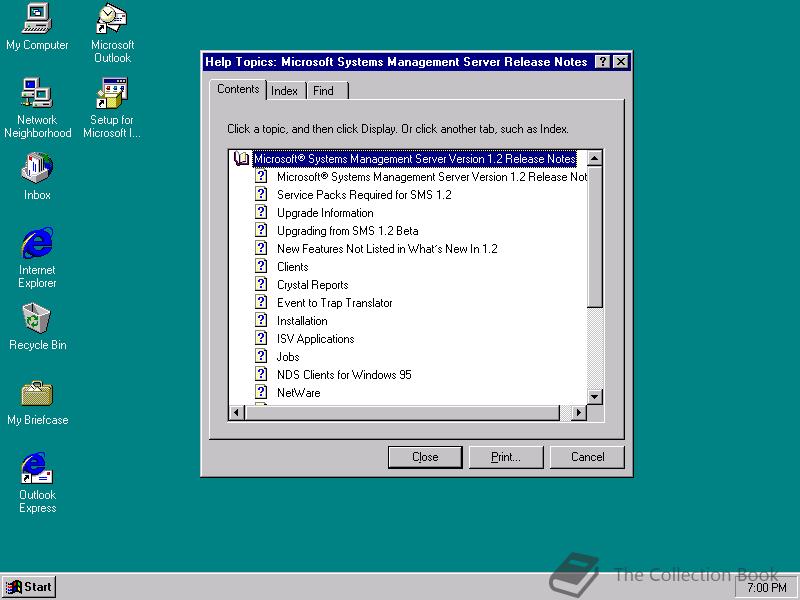The image size is (800, 600).
Task: Switch to the Index tab
Action: [x=284, y=91]
